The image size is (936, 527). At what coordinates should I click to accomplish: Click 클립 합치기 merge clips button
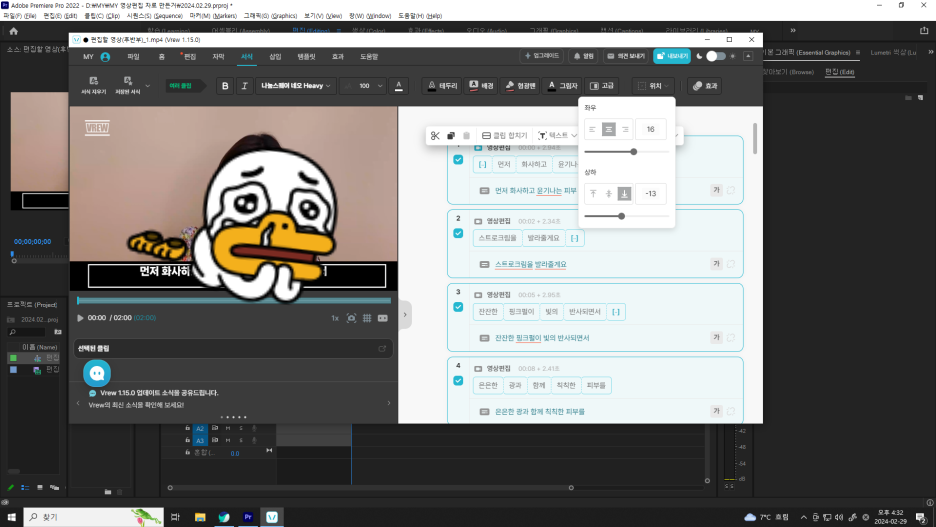pyautogui.click(x=505, y=135)
